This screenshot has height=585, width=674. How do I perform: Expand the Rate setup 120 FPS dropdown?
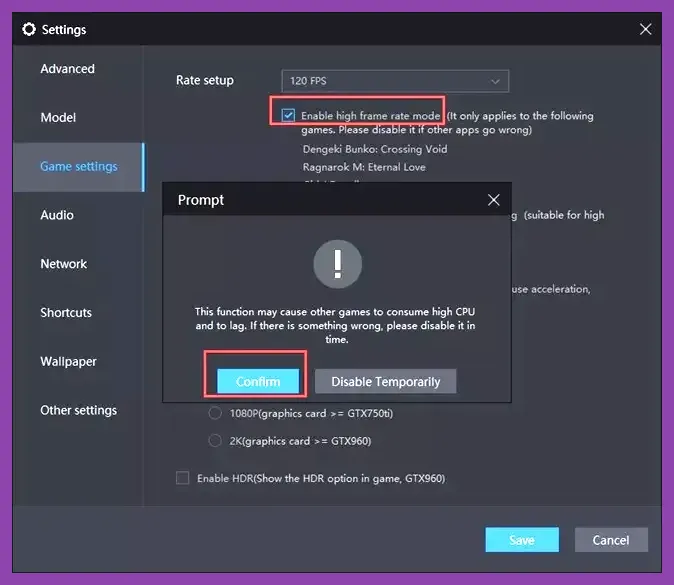point(395,81)
